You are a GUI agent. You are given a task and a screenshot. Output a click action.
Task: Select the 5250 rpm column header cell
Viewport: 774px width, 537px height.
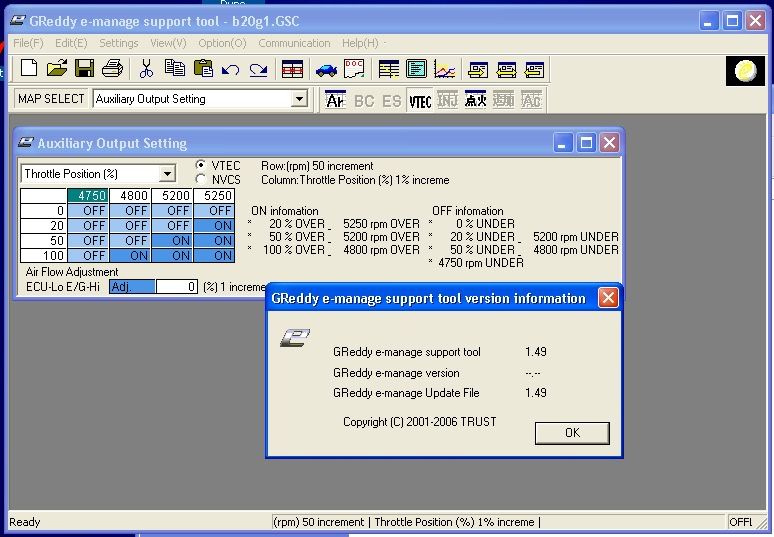tap(214, 195)
